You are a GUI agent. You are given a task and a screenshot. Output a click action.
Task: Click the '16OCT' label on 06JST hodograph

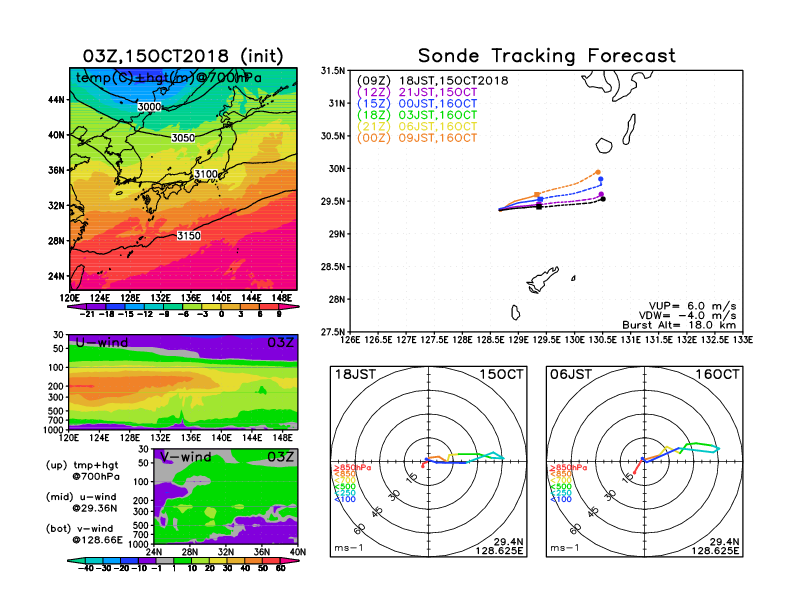pos(717,374)
